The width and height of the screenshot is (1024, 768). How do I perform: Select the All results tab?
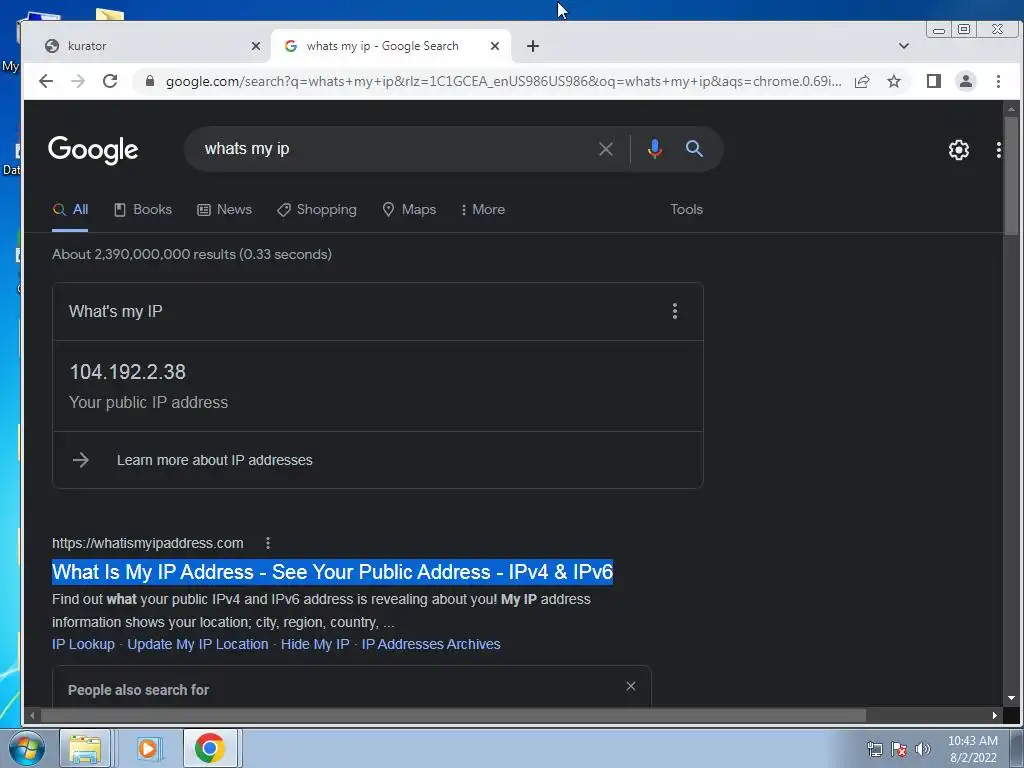pyautogui.click(x=70, y=210)
